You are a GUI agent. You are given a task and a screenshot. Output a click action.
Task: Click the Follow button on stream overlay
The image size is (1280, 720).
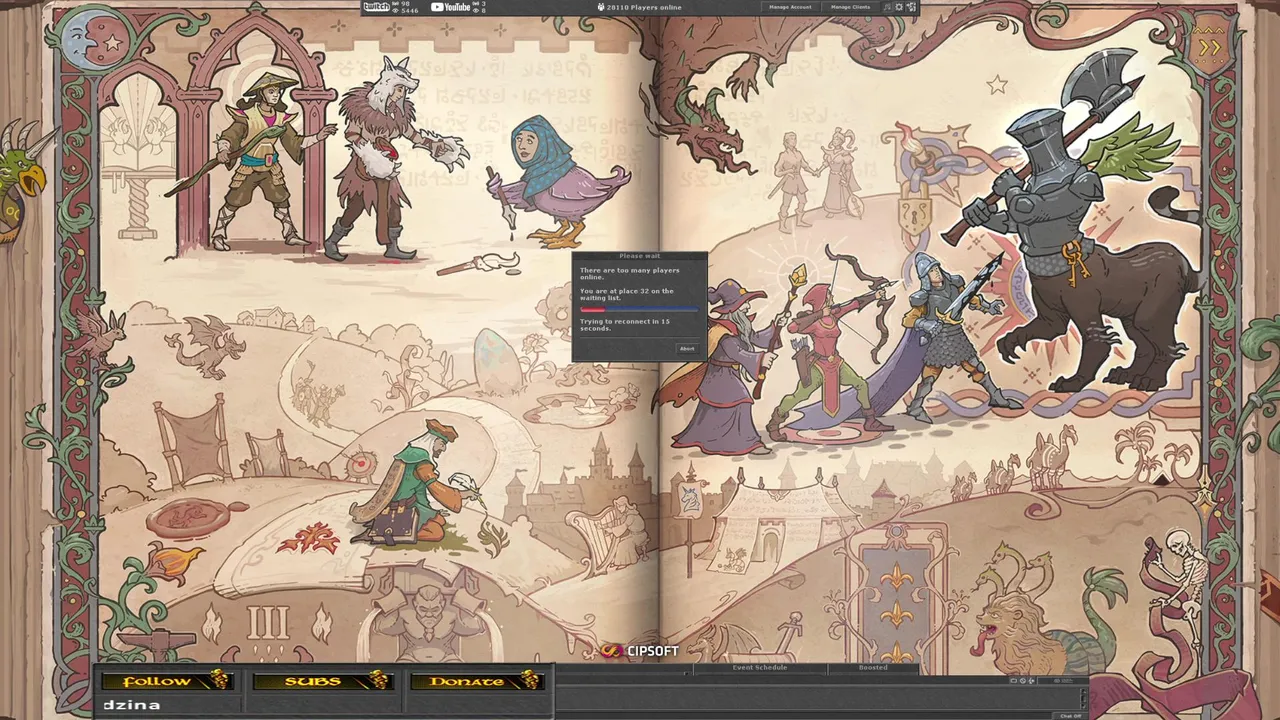pos(168,681)
